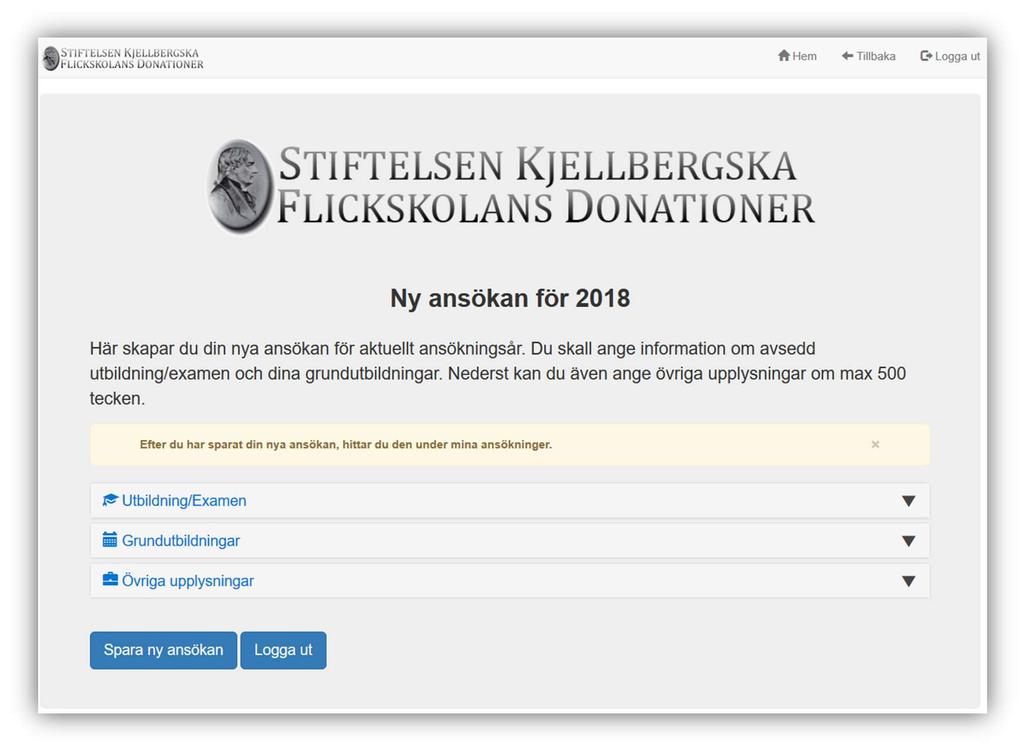Click the graduation cap icon beside Utbildning/Examen

pos(110,500)
